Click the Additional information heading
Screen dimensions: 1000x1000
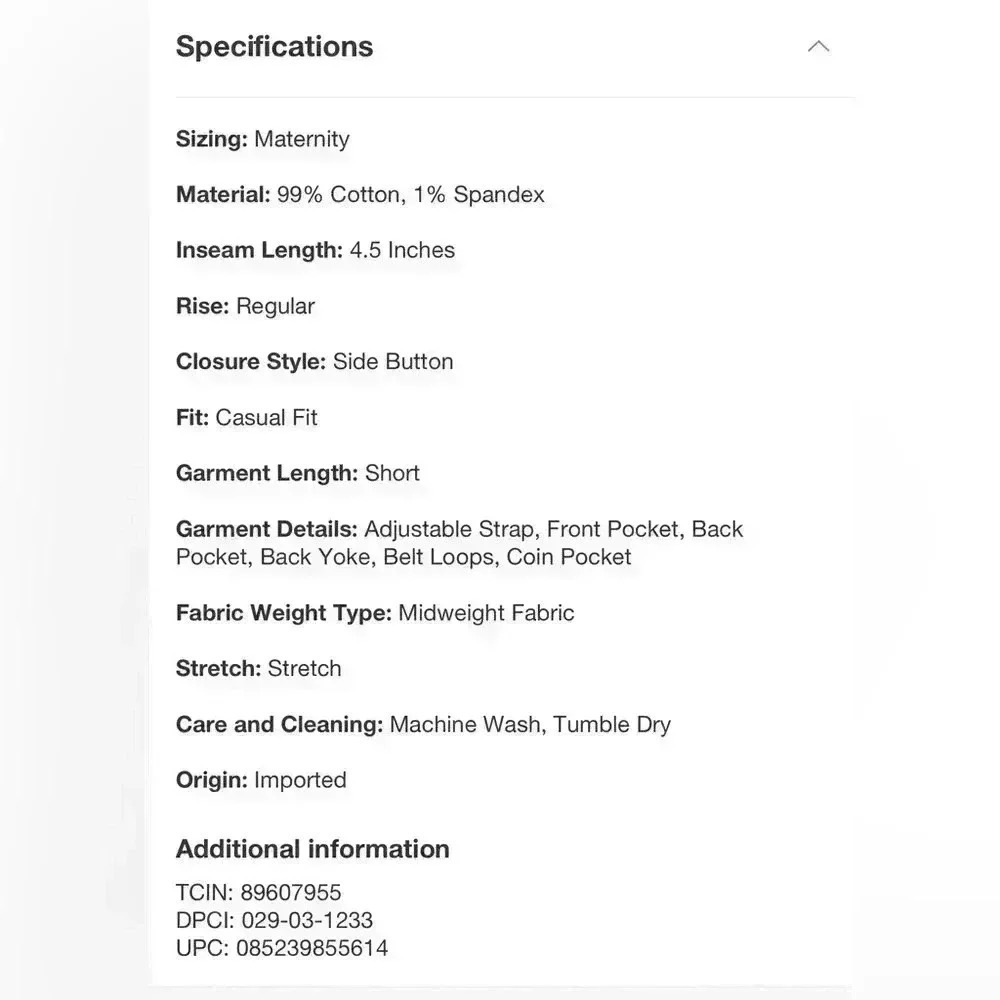(313, 849)
